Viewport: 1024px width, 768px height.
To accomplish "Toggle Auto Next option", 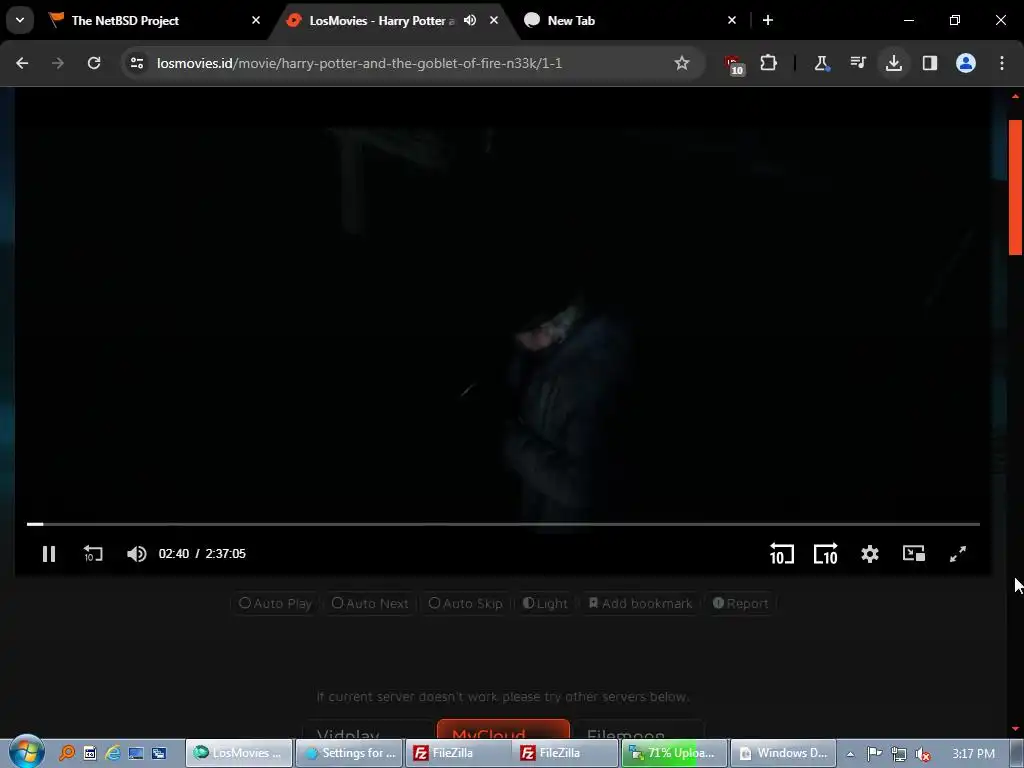I will (370, 603).
